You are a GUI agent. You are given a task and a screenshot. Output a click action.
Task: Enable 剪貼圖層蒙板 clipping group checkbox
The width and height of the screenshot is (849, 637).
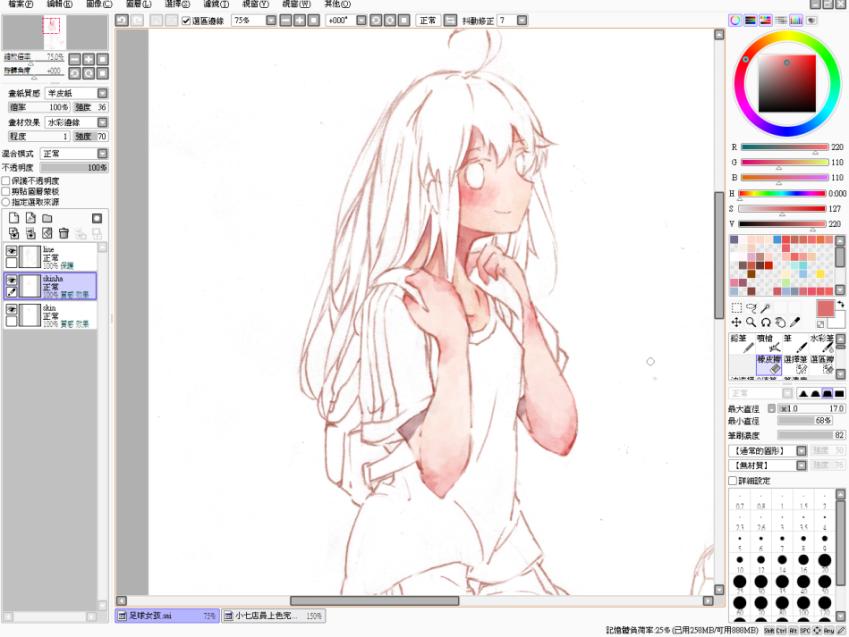(6, 191)
